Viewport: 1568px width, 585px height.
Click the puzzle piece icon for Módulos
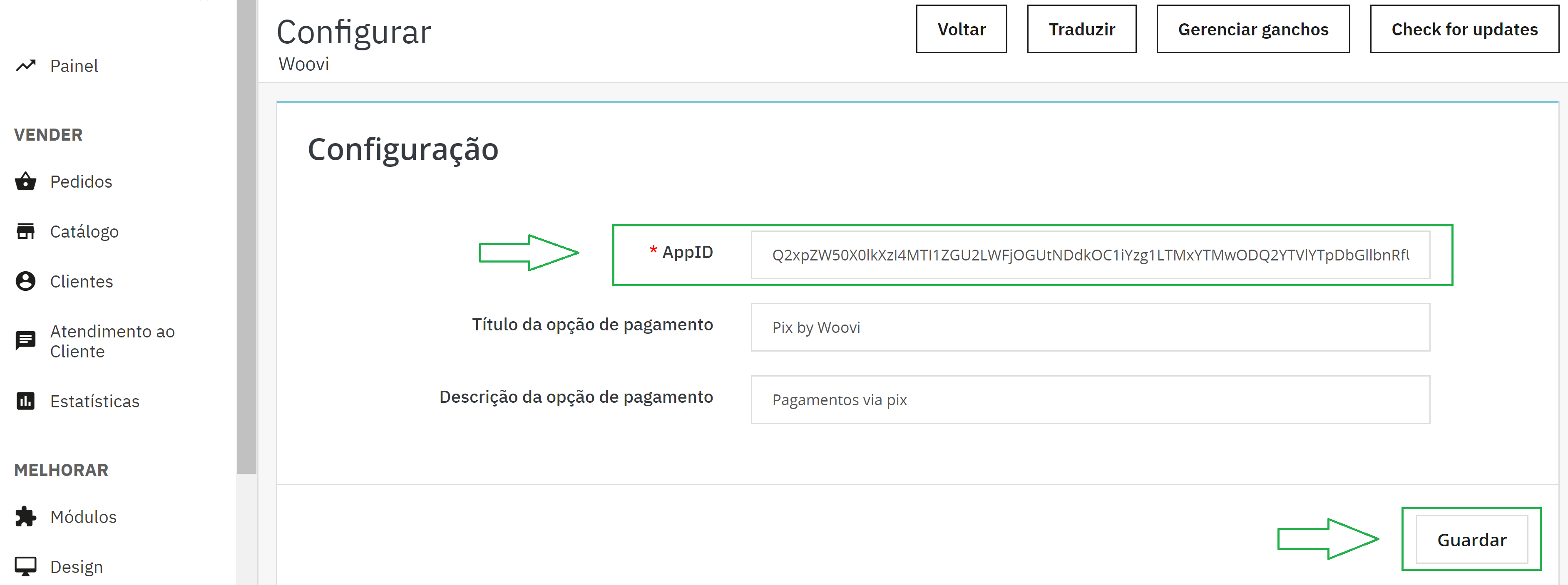click(x=25, y=516)
